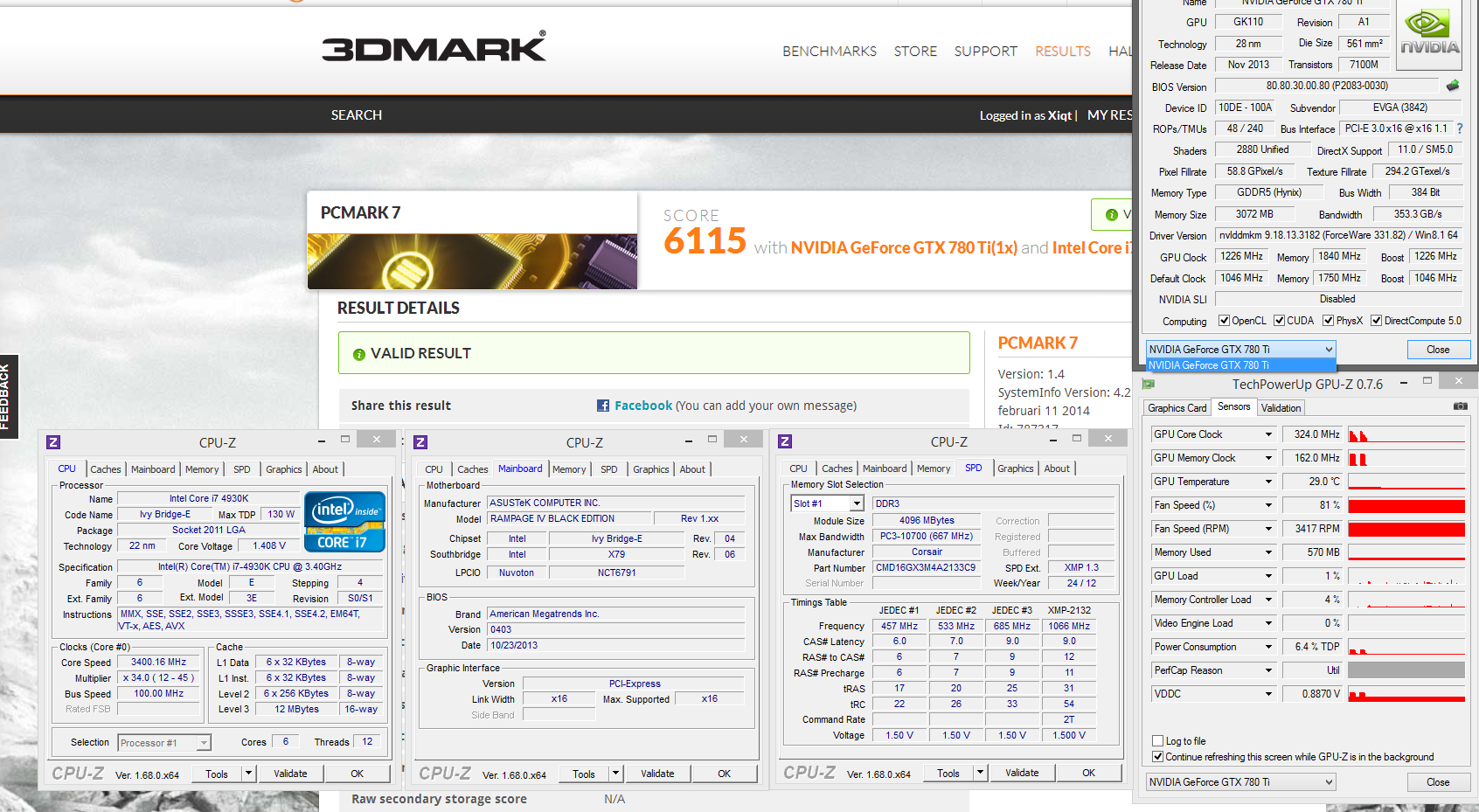The width and height of the screenshot is (1479, 812).
Task: Open the FEEDBACK side tab
Action: click(7, 397)
